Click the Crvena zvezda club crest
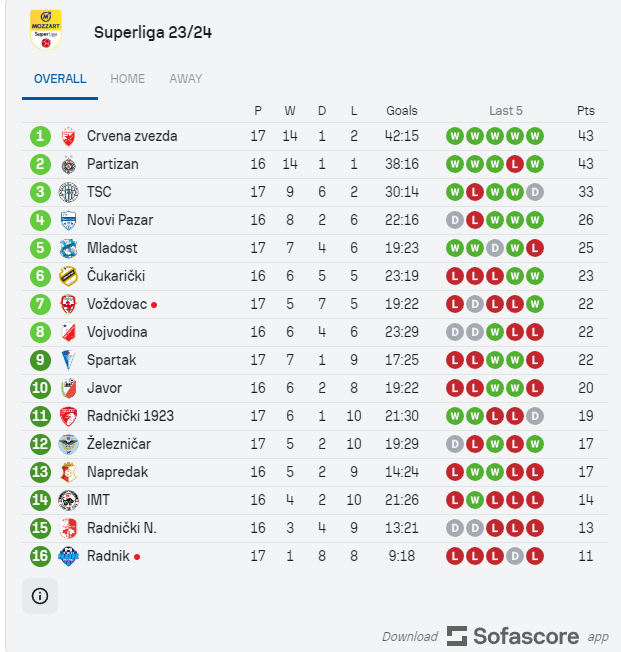621x652 pixels. click(x=68, y=136)
